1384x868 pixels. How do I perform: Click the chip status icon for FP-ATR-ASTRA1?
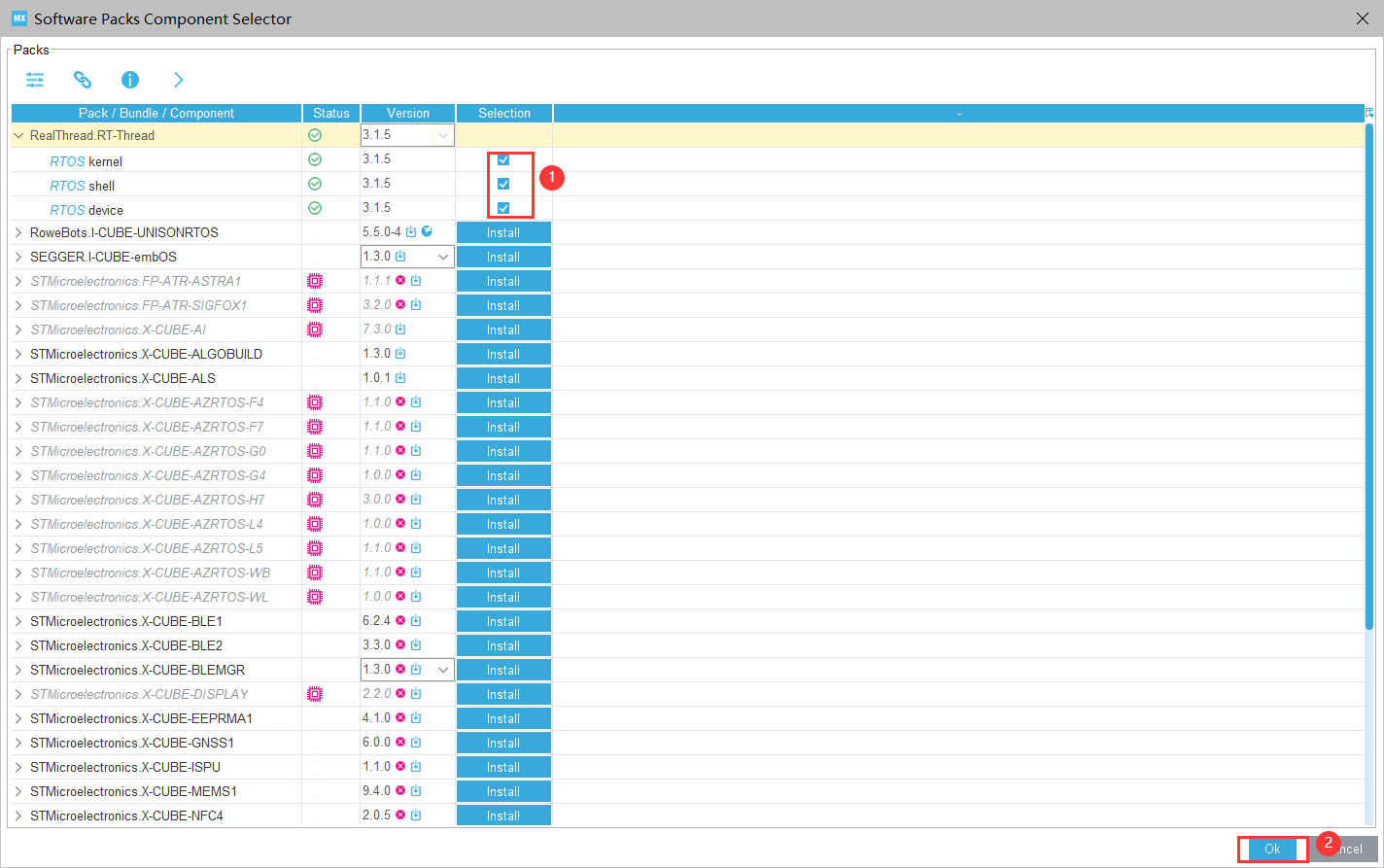coord(315,281)
